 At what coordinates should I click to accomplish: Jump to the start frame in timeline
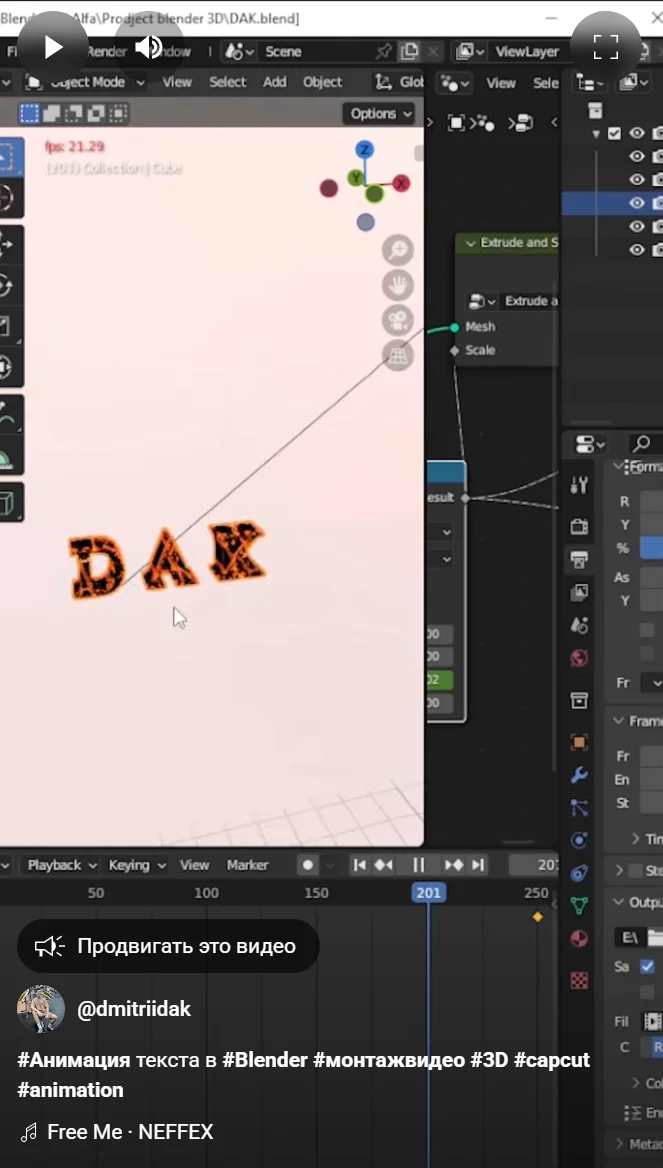[x=360, y=865]
